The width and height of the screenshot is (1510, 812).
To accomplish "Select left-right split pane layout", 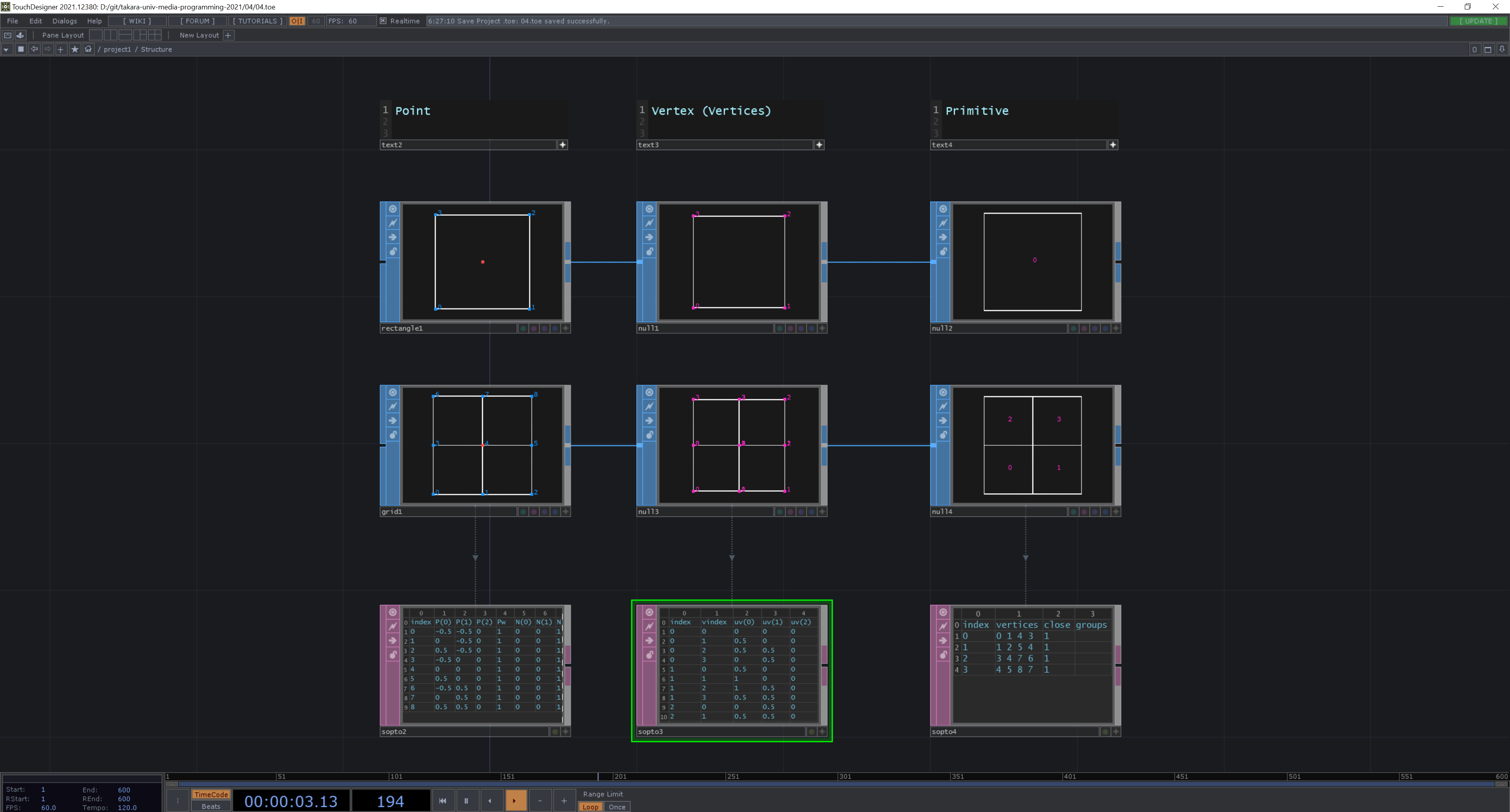I will click(x=110, y=35).
